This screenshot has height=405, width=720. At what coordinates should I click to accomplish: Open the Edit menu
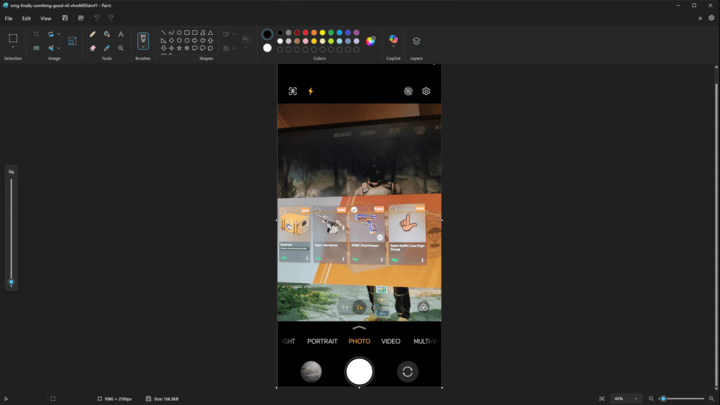tap(26, 18)
